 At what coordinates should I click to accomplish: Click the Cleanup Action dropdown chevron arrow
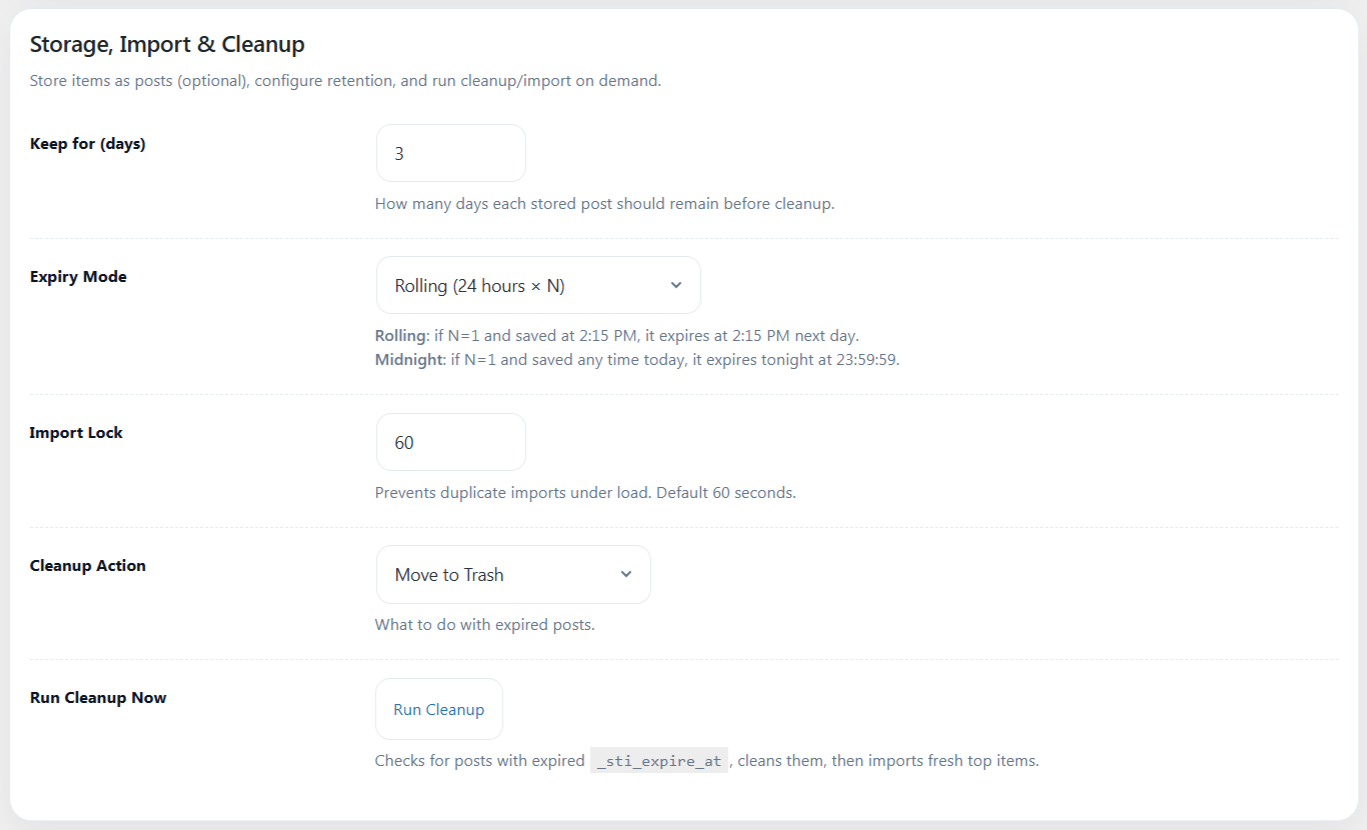[x=626, y=574]
